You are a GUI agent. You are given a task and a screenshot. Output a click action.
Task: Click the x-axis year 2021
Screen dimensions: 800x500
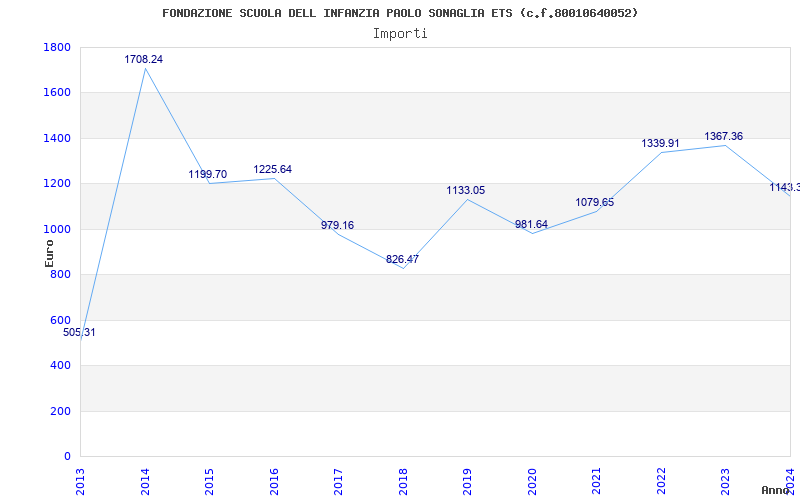pos(597,481)
